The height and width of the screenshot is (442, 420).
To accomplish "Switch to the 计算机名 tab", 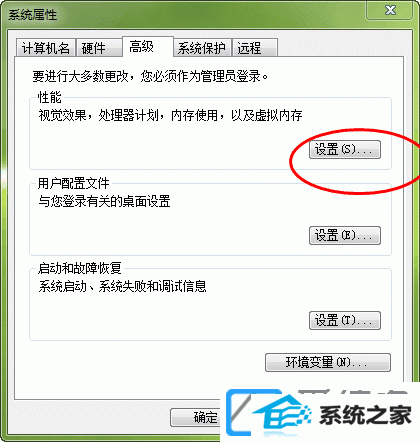I will pyautogui.click(x=45, y=48).
